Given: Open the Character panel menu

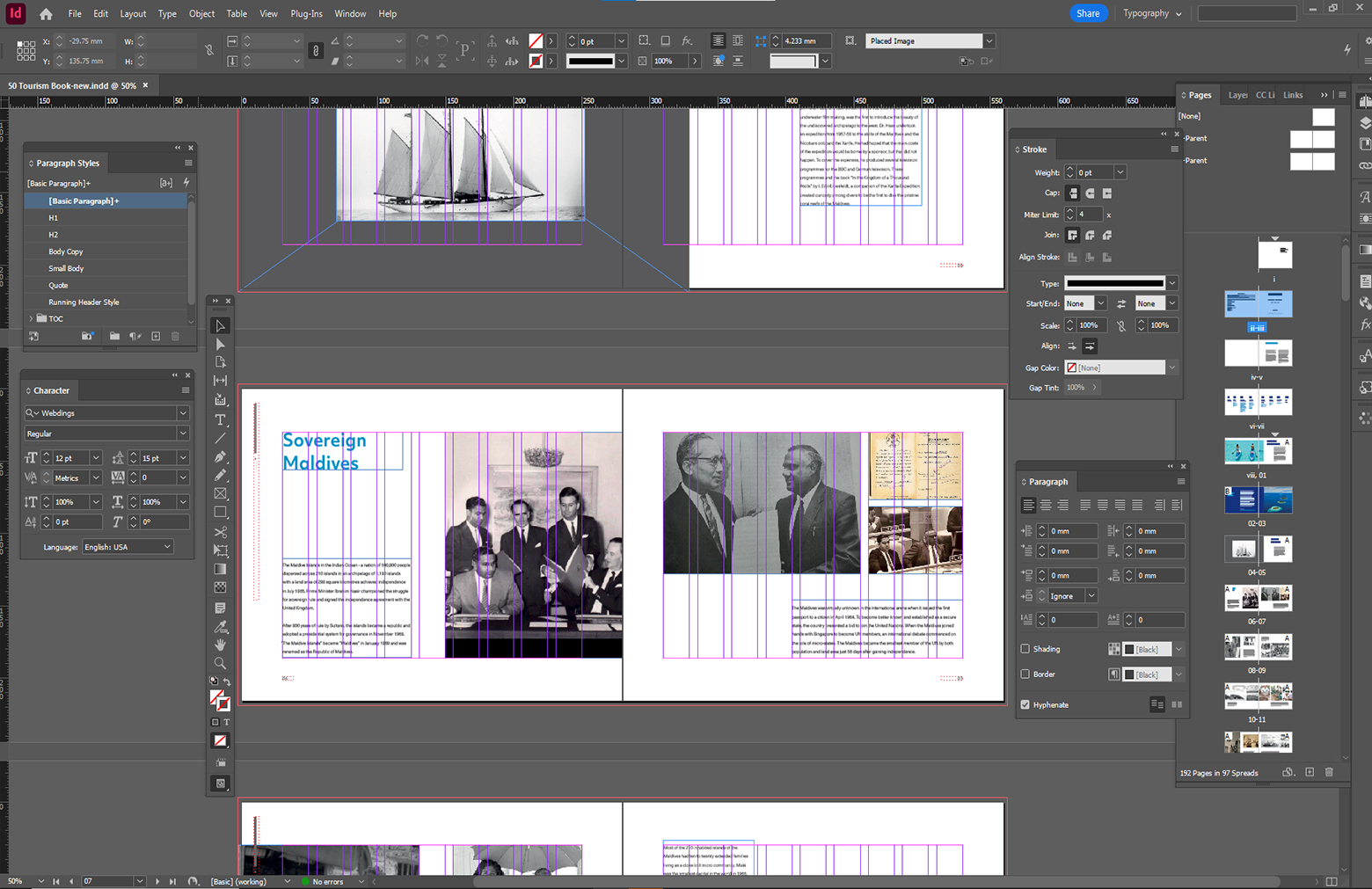Looking at the screenshot, I should [x=186, y=390].
